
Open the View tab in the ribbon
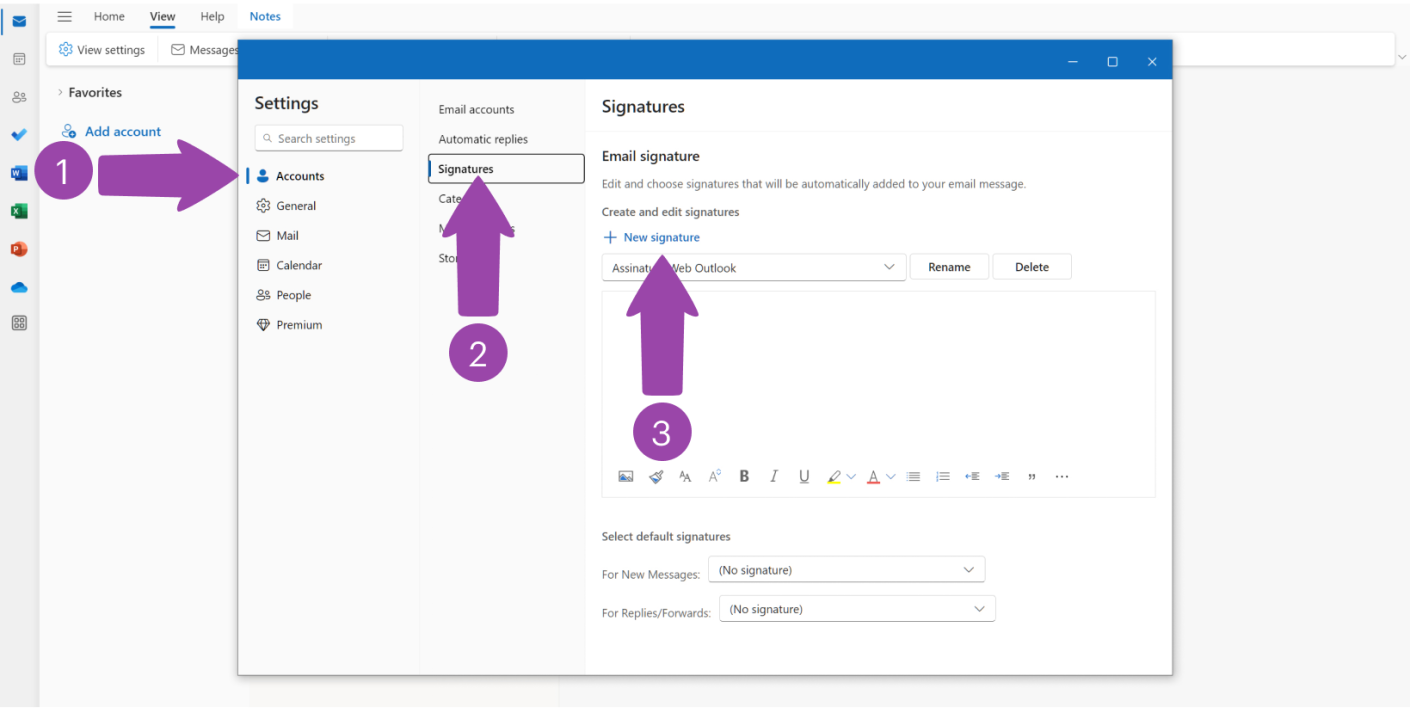pos(162,16)
